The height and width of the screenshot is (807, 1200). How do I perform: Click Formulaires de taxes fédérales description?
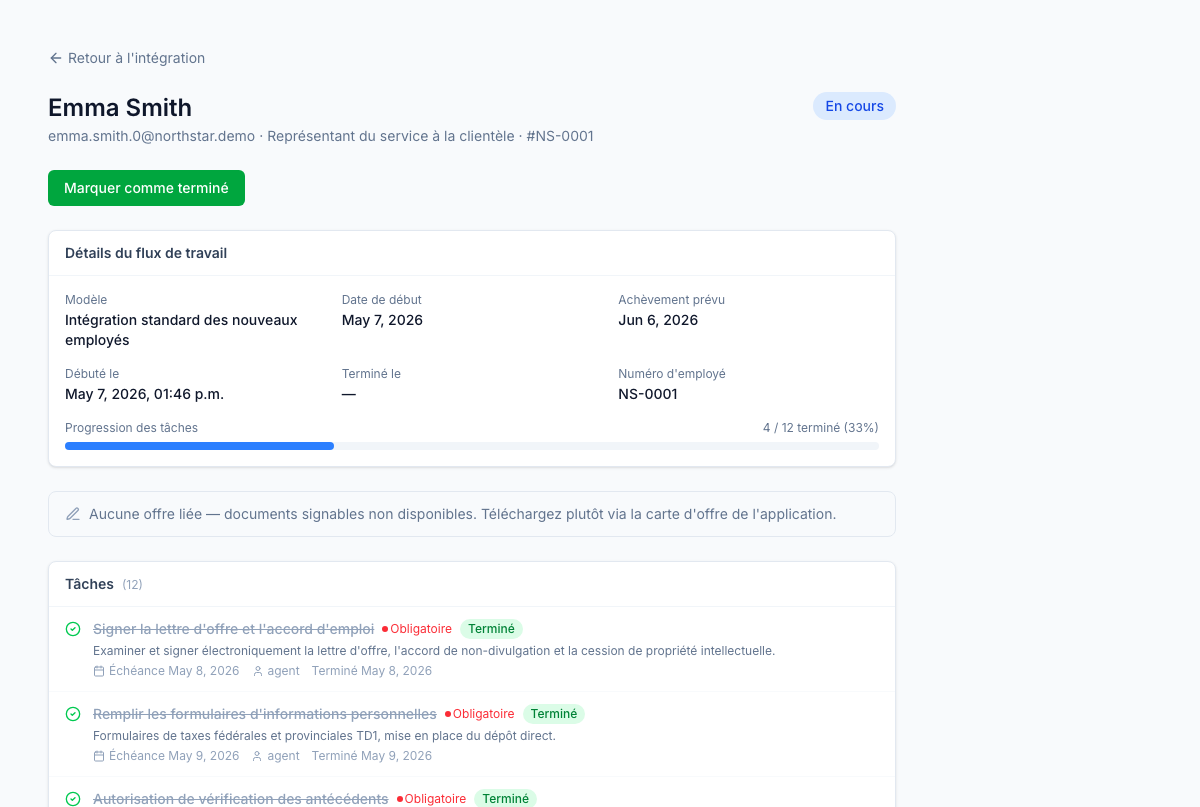click(324, 736)
